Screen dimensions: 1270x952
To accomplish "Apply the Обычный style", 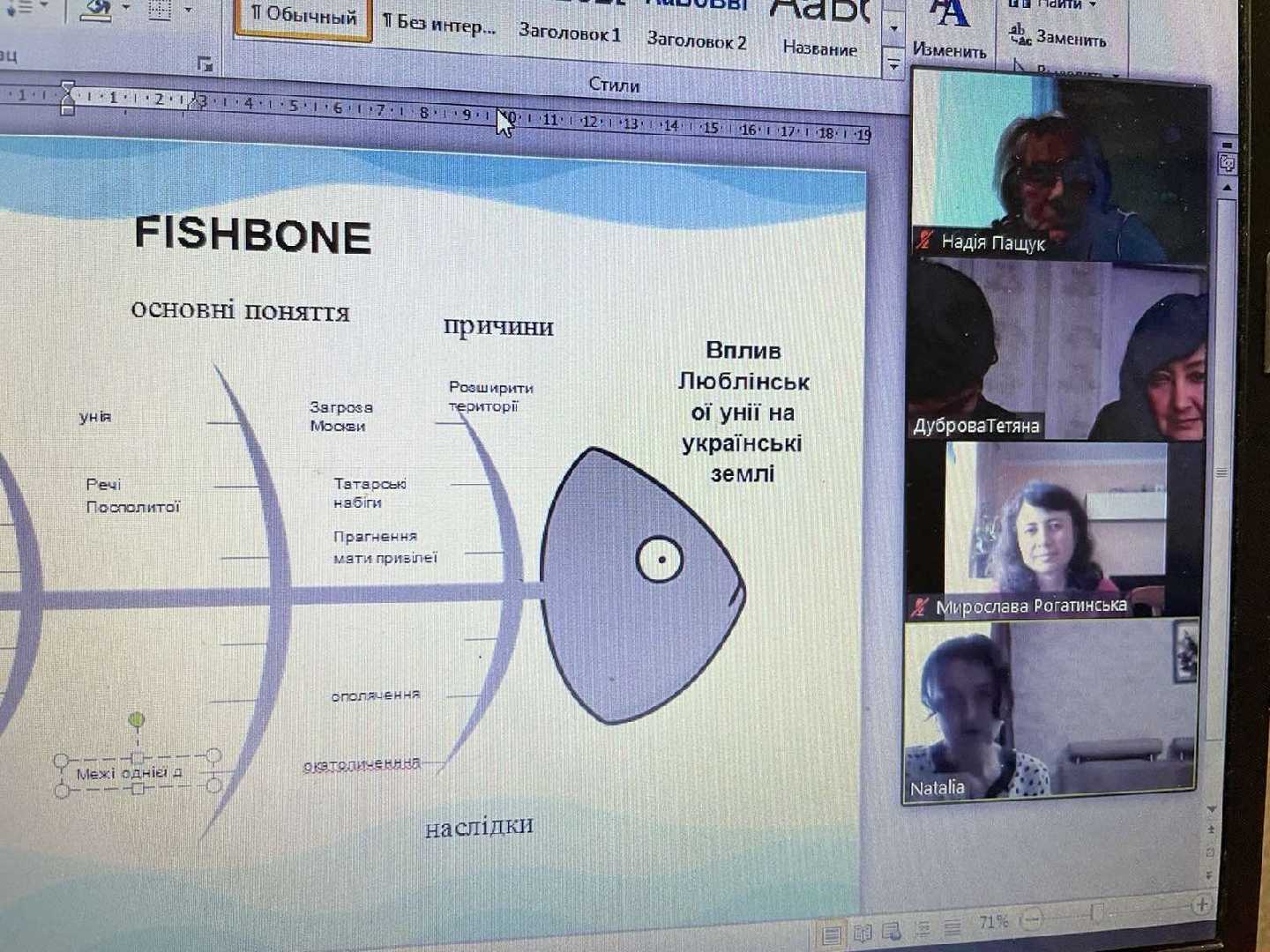I will pyautogui.click(x=303, y=15).
